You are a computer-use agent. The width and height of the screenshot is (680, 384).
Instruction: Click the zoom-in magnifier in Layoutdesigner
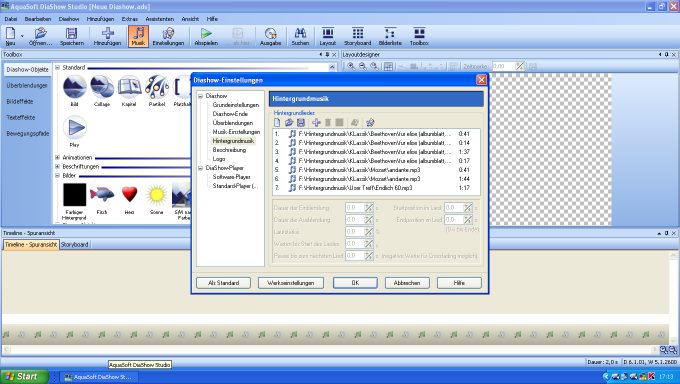(351, 66)
